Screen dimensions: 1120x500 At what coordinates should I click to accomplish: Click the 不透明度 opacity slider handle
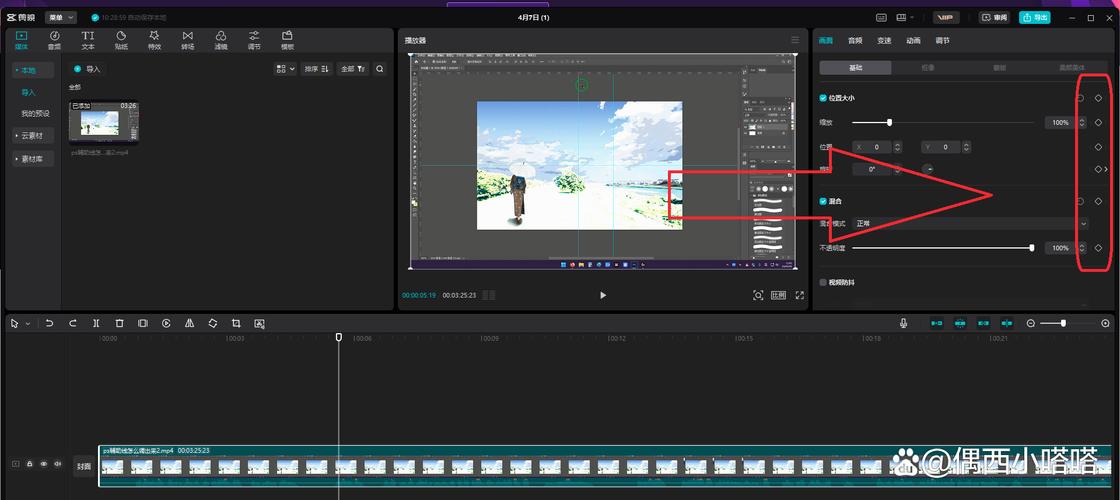[1031, 248]
